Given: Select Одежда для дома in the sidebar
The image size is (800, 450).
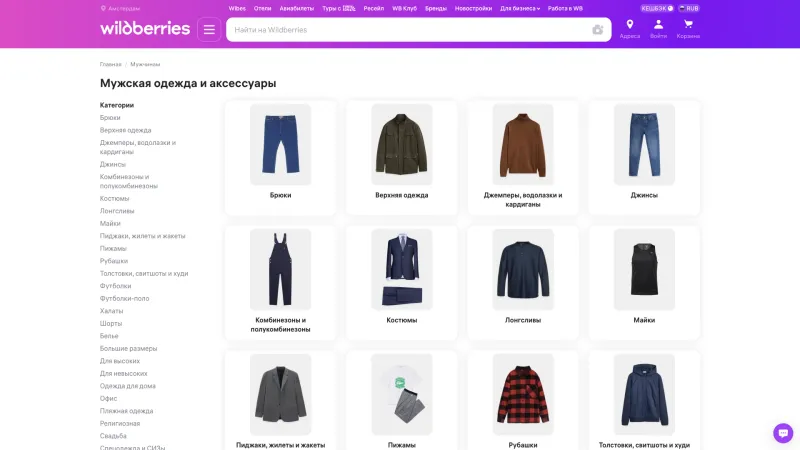Looking at the screenshot, I should tap(128, 386).
